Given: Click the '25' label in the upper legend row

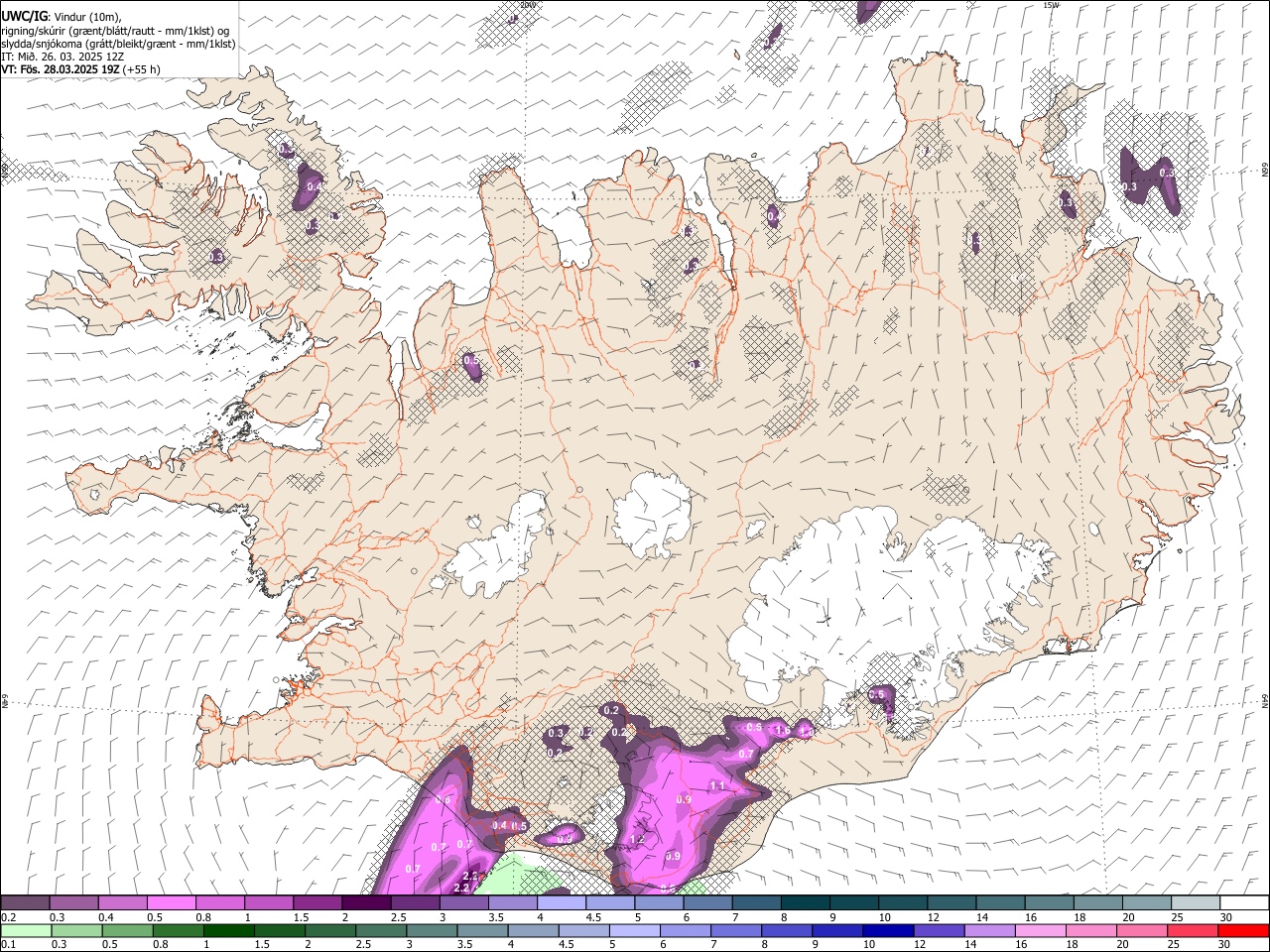Looking at the screenshot, I should [1177, 917].
